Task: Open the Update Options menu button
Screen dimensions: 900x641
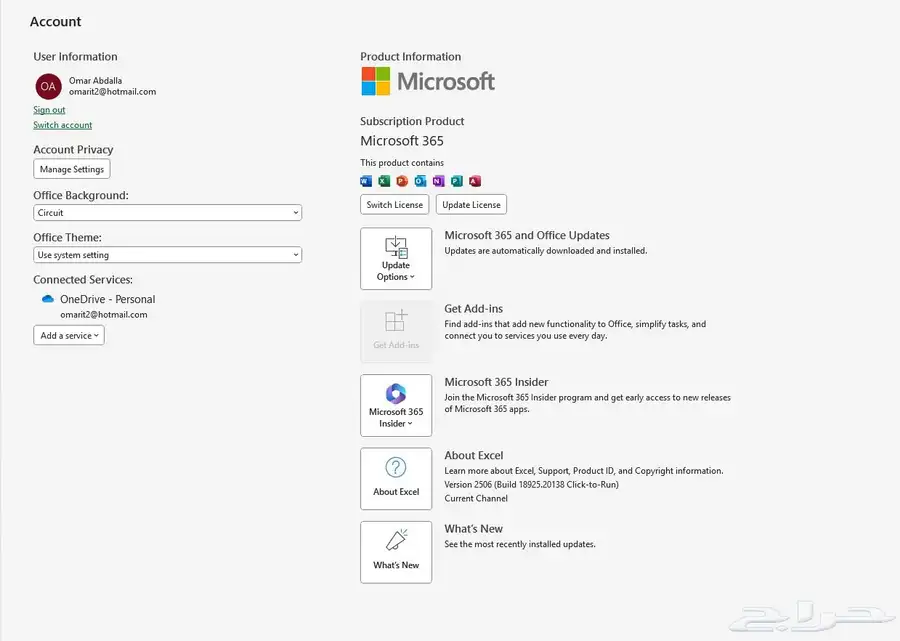Action: point(396,258)
